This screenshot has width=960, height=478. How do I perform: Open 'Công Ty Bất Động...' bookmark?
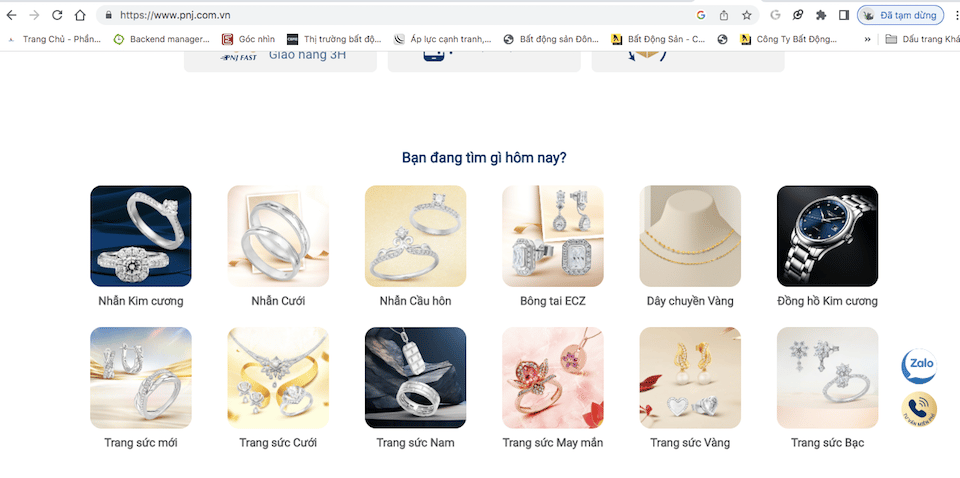(x=789, y=39)
